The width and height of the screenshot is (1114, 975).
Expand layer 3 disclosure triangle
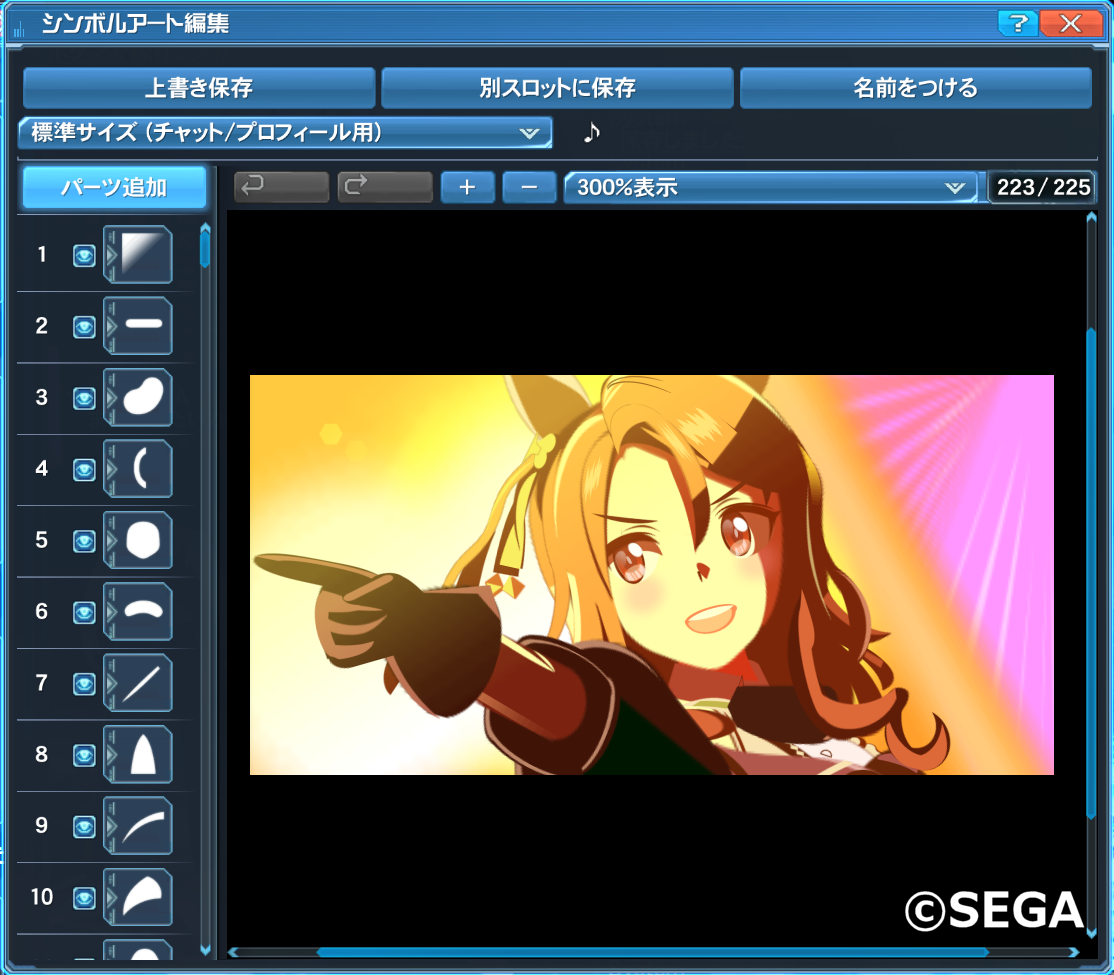click(111, 397)
